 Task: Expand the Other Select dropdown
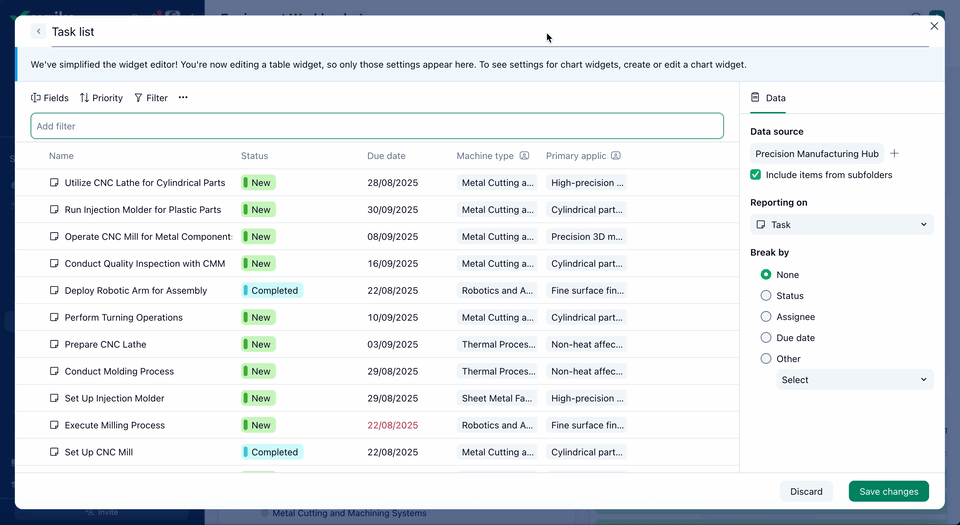[854, 380]
